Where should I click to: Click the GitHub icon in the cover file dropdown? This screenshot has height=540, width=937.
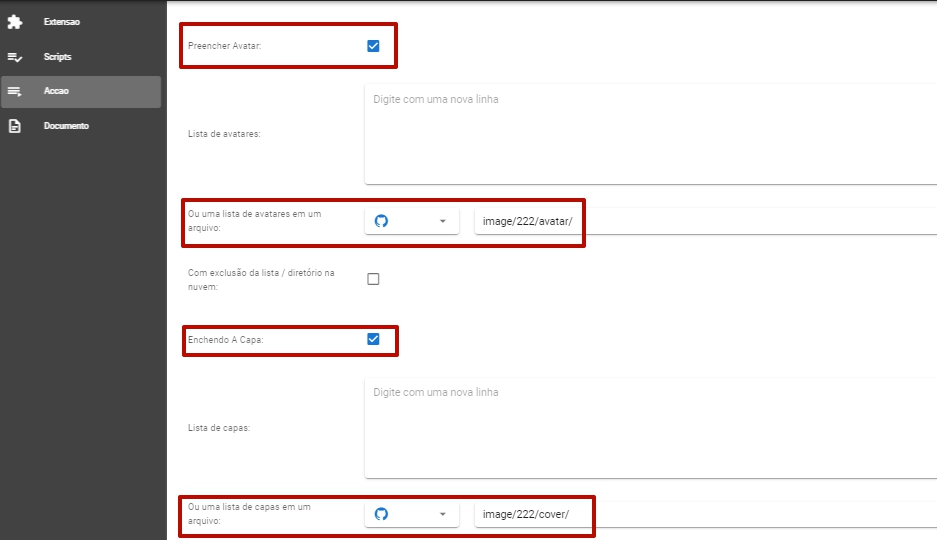[x=381, y=514]
